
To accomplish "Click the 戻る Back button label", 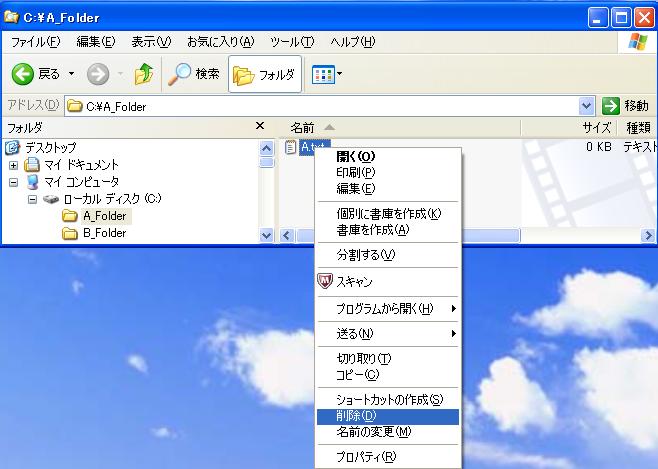I will pyautogui.click(x=49, y=74).
